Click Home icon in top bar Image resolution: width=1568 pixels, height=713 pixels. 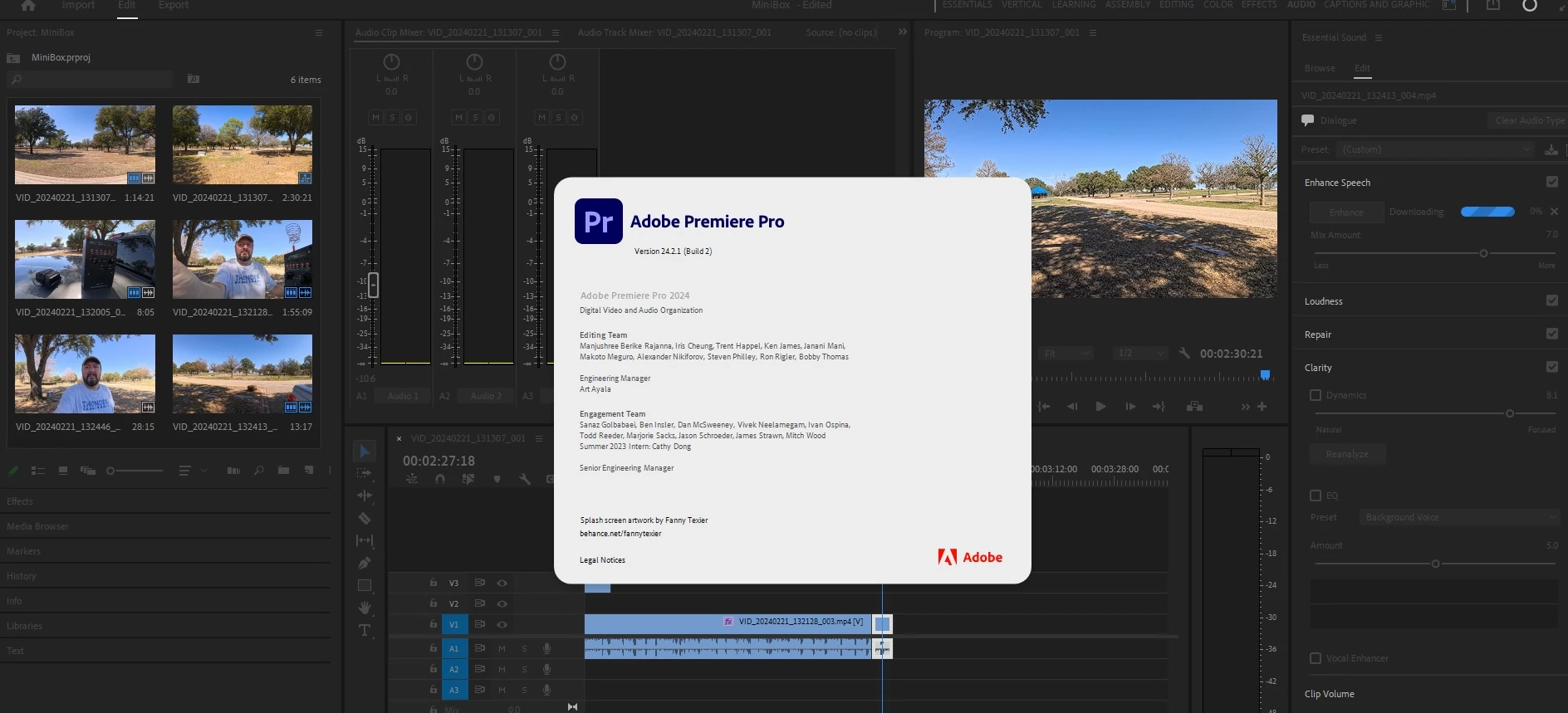[x=27, y=5]
